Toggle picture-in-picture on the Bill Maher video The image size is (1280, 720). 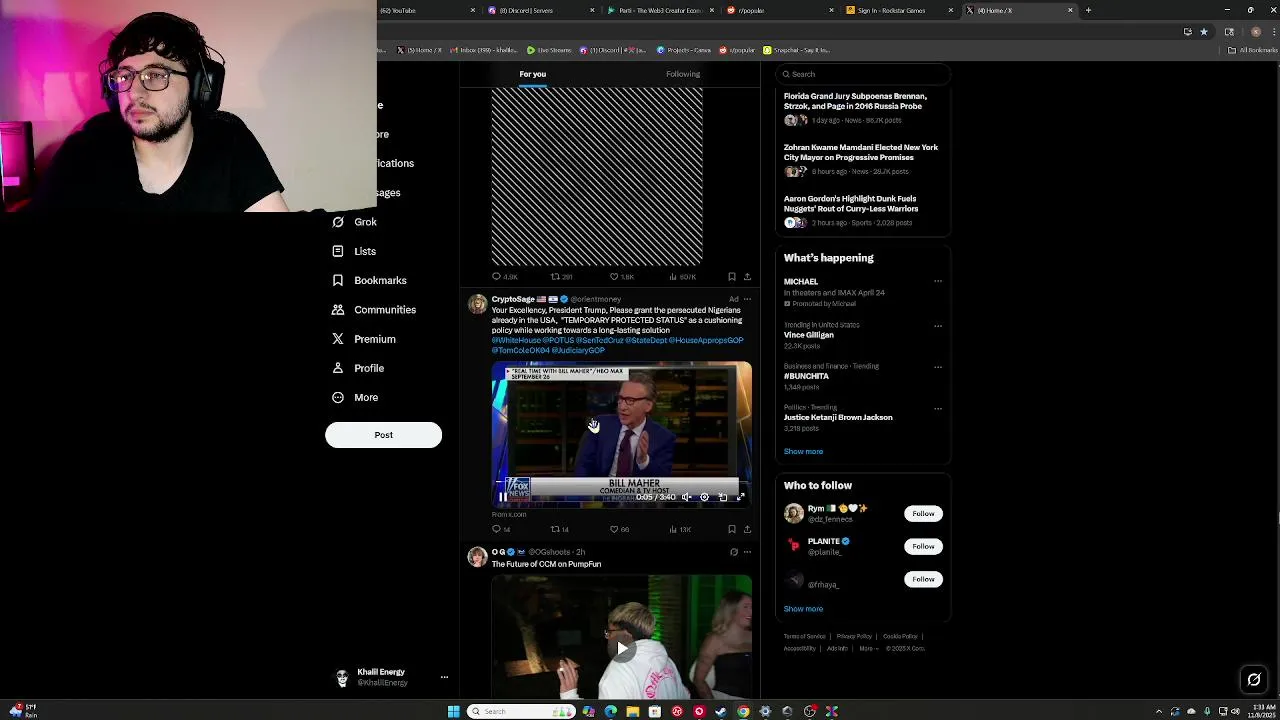pos(723,497)
